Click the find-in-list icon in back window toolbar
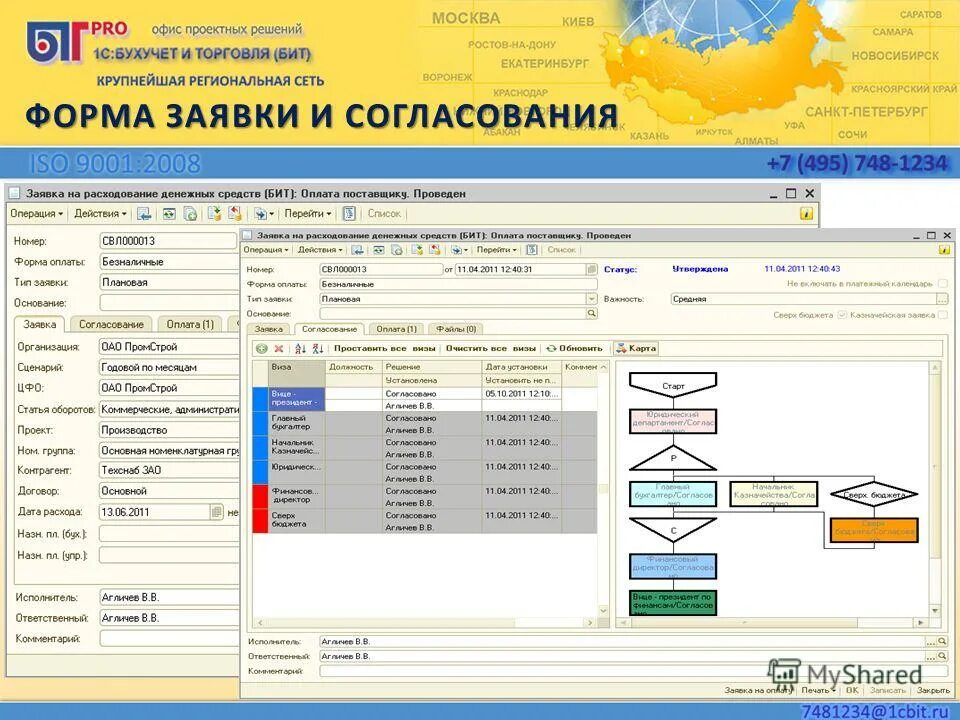Viewport: 960px width, 720px height. pos(144,214)
